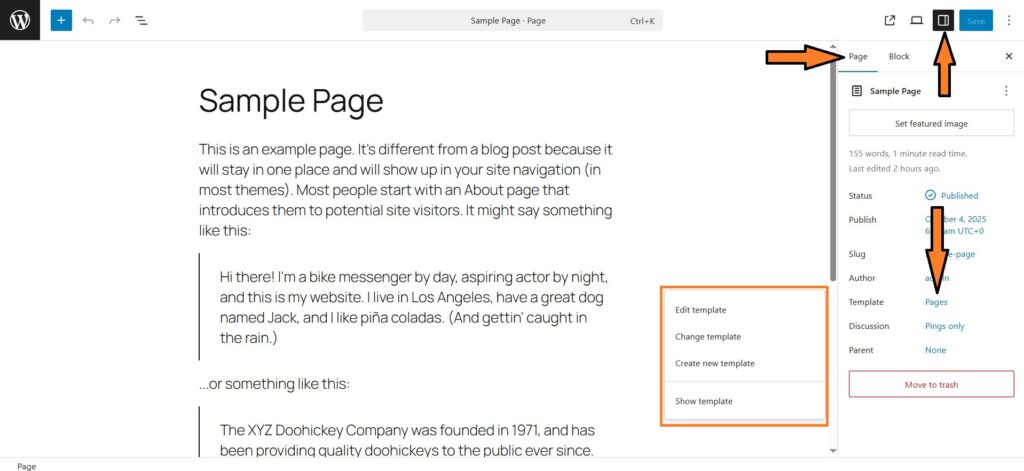Screen dimensions: 1024x471
Task: Close the settings sidebar with X
Action: click(x=1008, y=56)
